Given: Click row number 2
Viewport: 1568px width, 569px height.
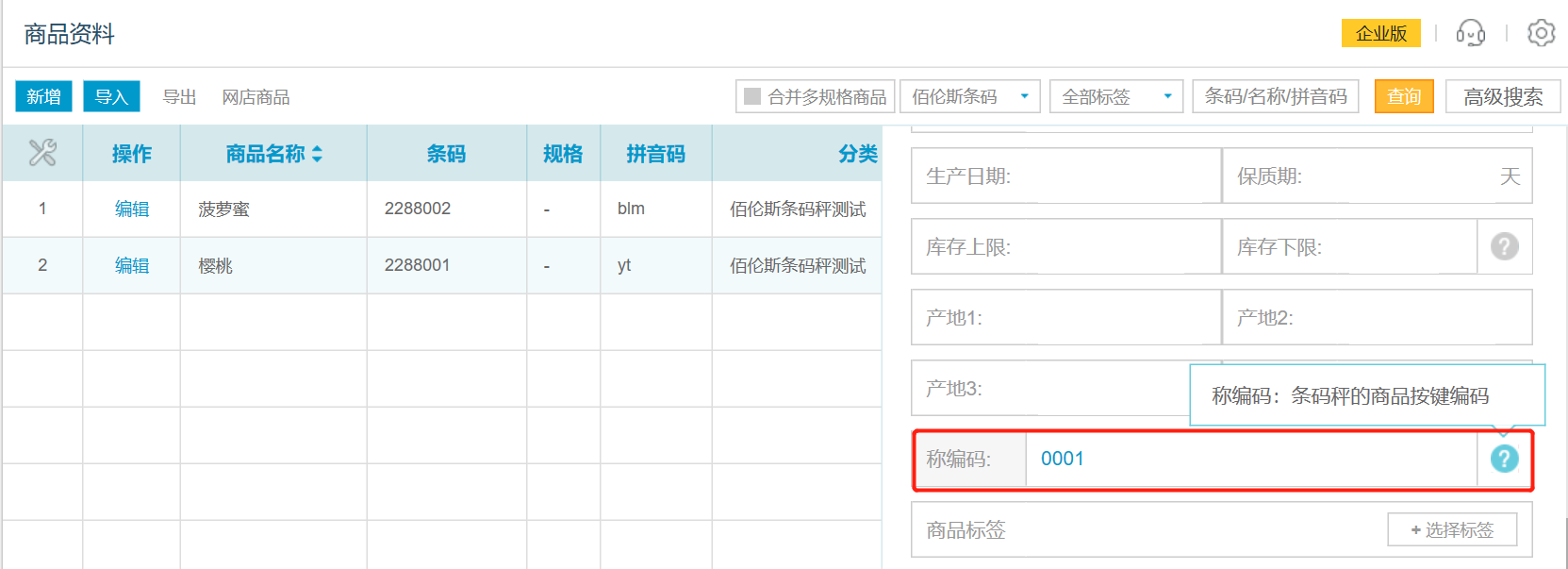Looking at the screenshot, I should tap(42, 265).
